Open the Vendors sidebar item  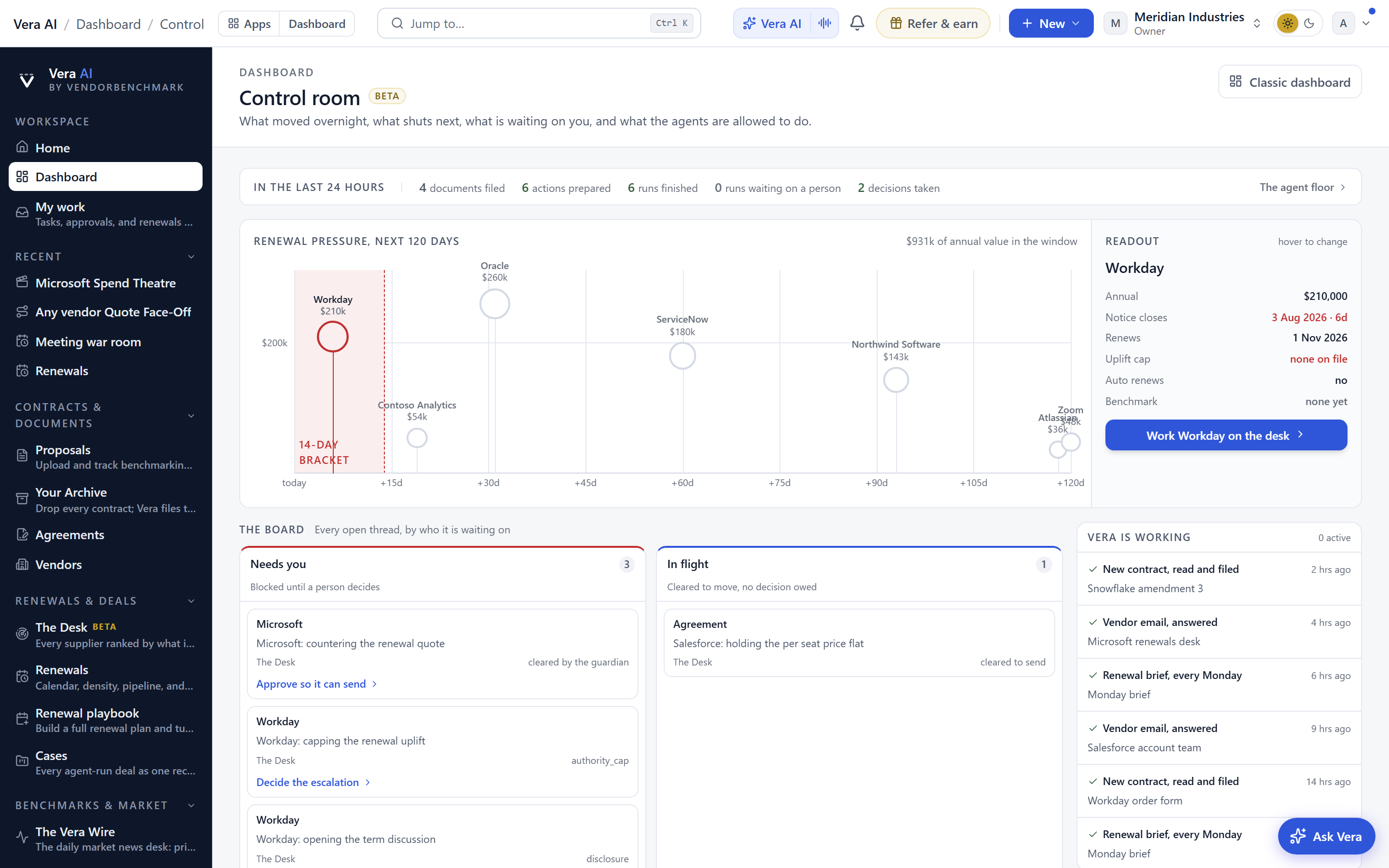(106, 564)
